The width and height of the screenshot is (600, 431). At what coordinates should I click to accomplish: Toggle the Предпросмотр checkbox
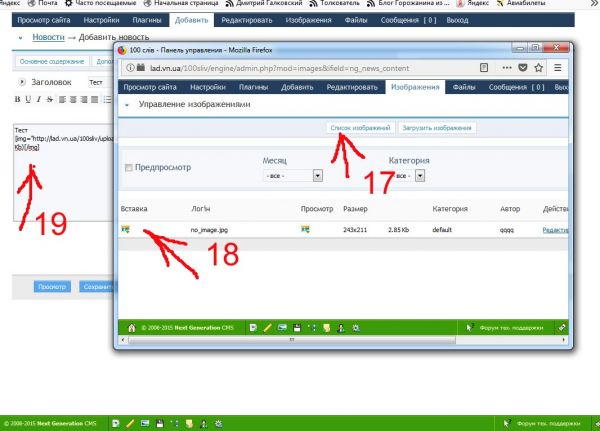point(129,168)
